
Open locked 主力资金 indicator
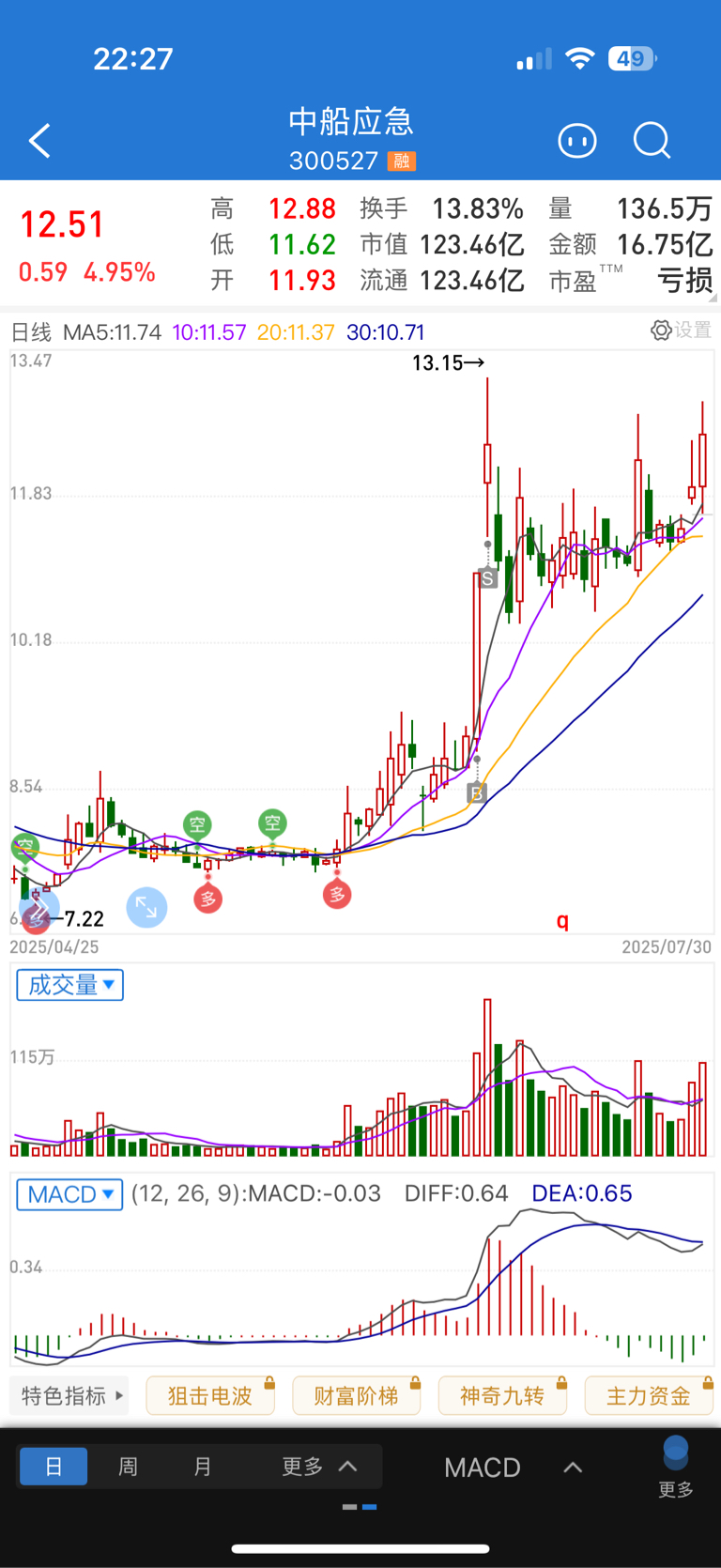pyautogui.click(x=648, y=1395)
